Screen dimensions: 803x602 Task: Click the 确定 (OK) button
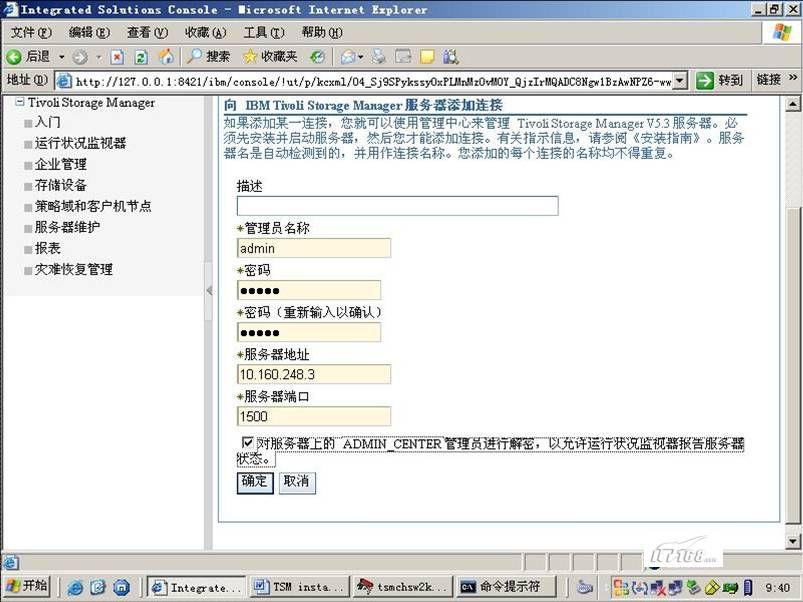(254, 482)
